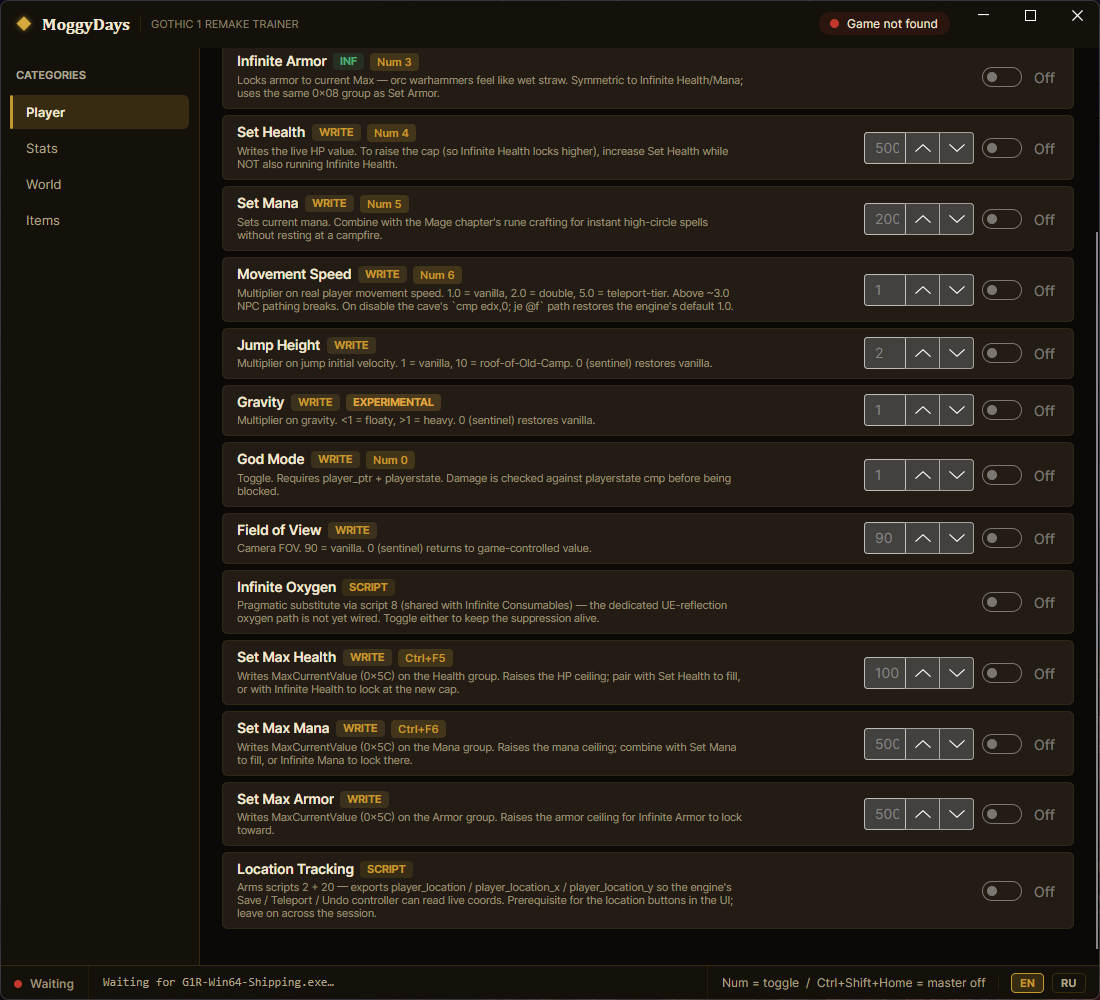Lower Set Max Armor with down arrow
The height and width of the screenshot is (1000, 1100).
pyautogui.click(x=956, y=814)
